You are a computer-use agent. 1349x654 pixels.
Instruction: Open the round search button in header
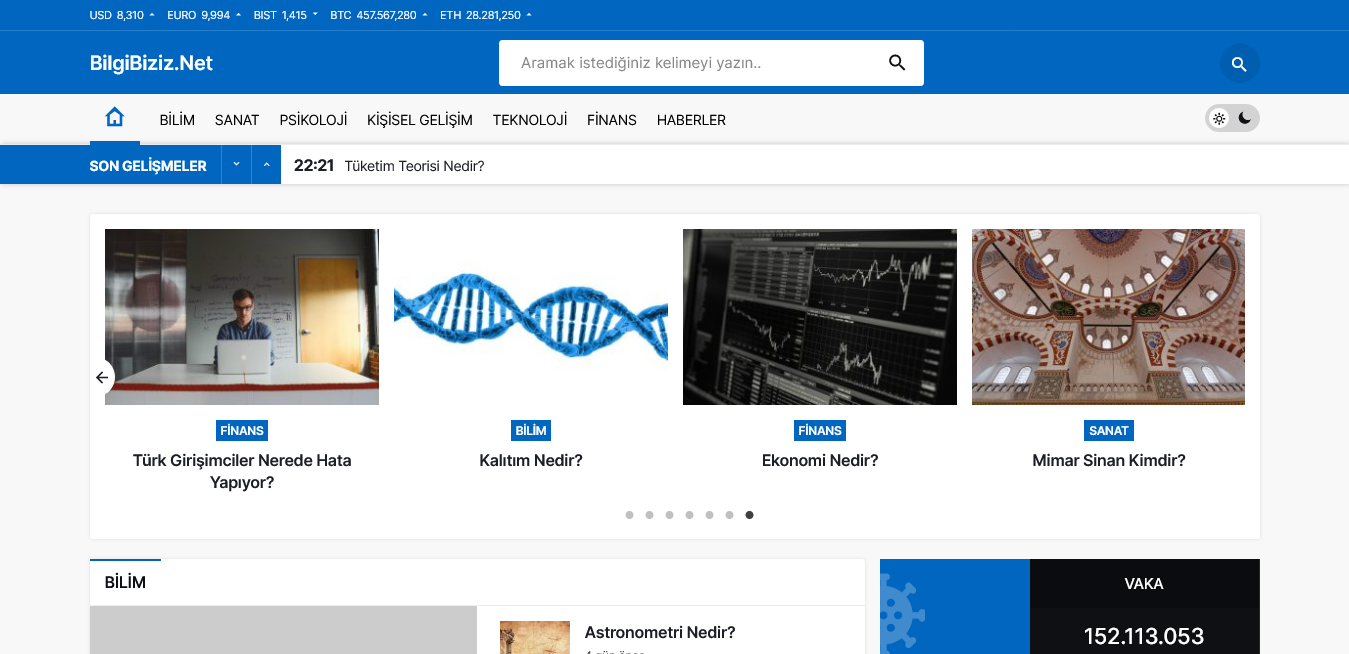(x=1239, y=64)
